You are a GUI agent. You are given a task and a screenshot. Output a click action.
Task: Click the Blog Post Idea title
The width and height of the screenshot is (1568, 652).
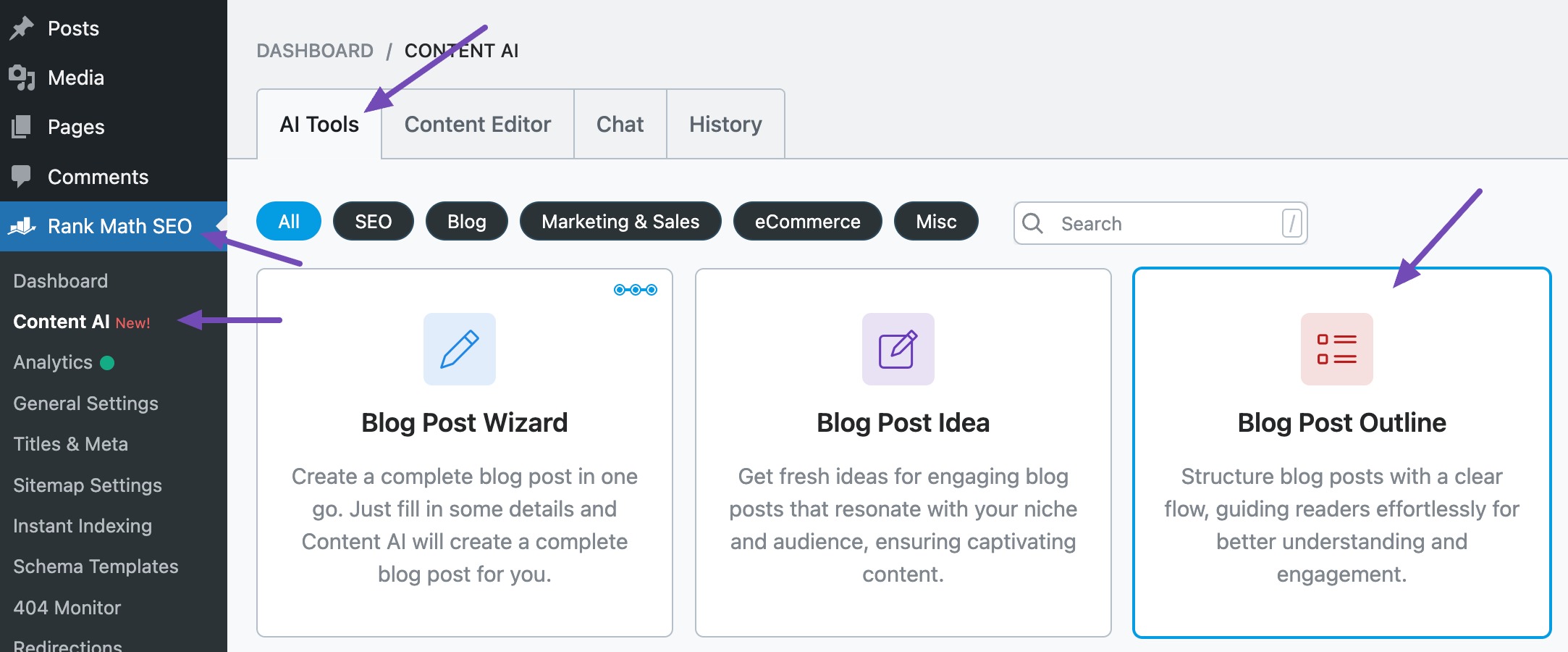903,422
